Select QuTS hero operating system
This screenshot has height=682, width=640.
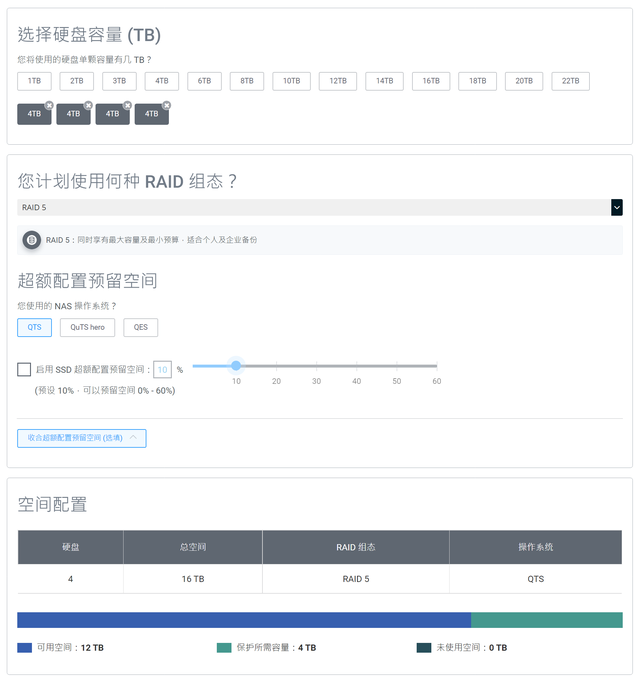(87, 327)
